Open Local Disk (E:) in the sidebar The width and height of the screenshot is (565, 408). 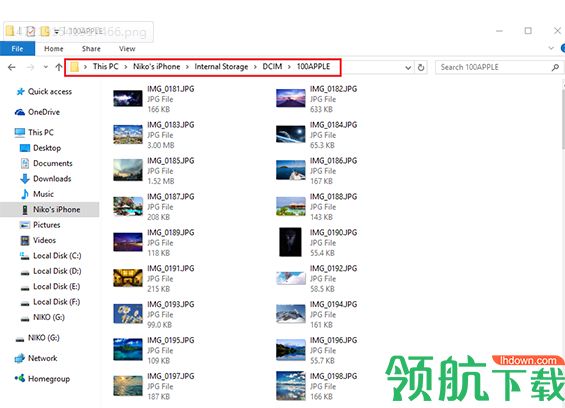(x=50, y=287)
